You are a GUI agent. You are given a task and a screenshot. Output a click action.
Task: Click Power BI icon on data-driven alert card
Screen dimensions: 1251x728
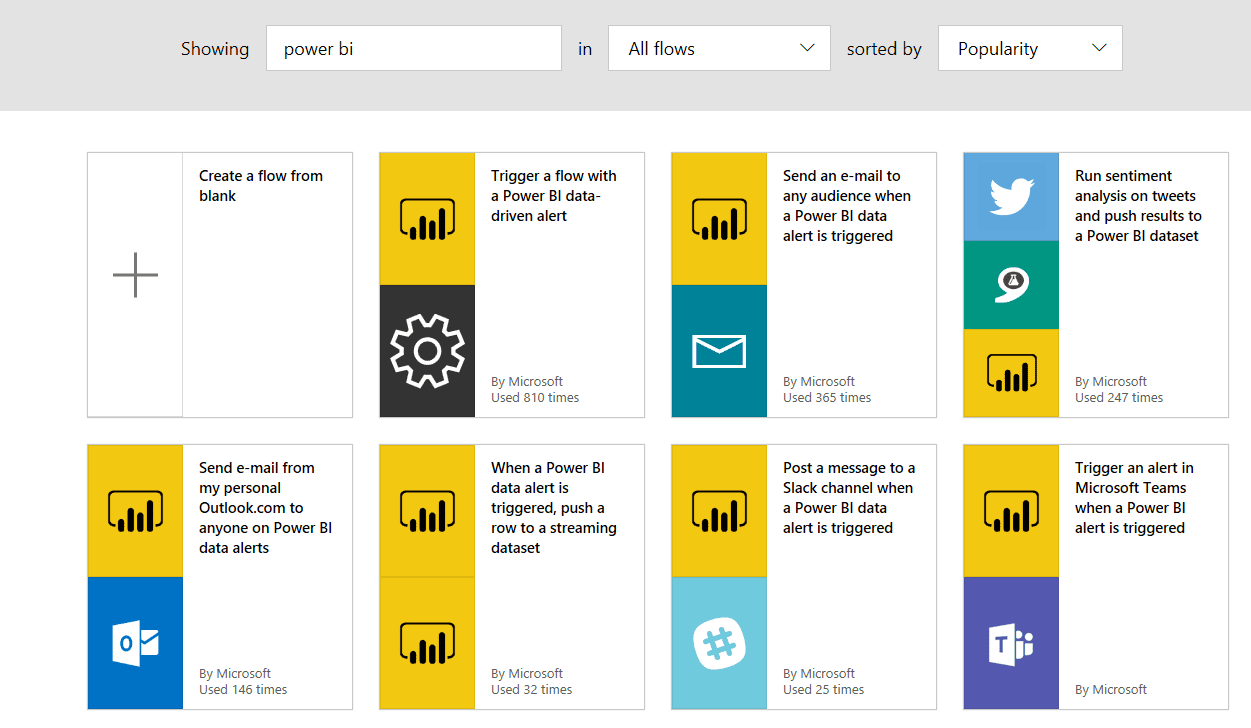427,219
